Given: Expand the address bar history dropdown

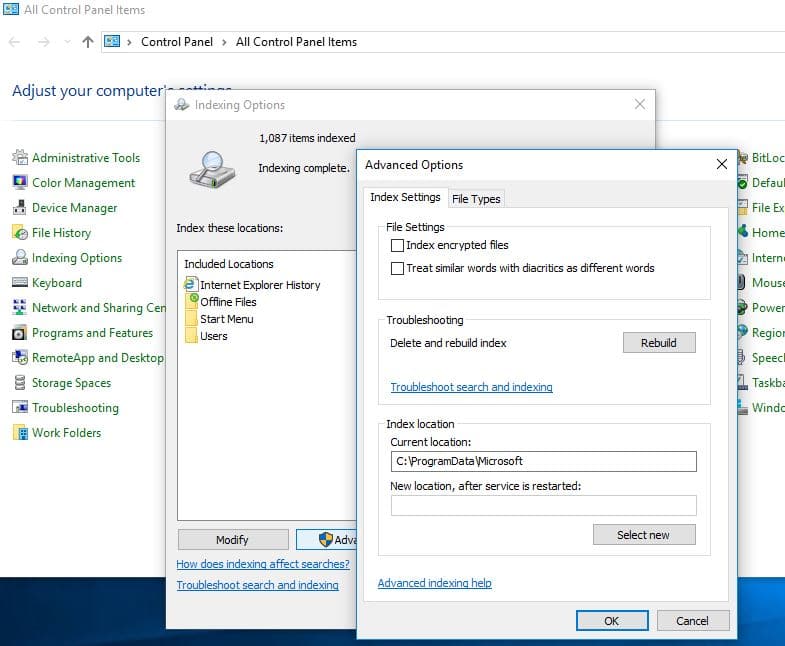Looking at the screenshot, I should pyautogui.click(x=67, y=42).
